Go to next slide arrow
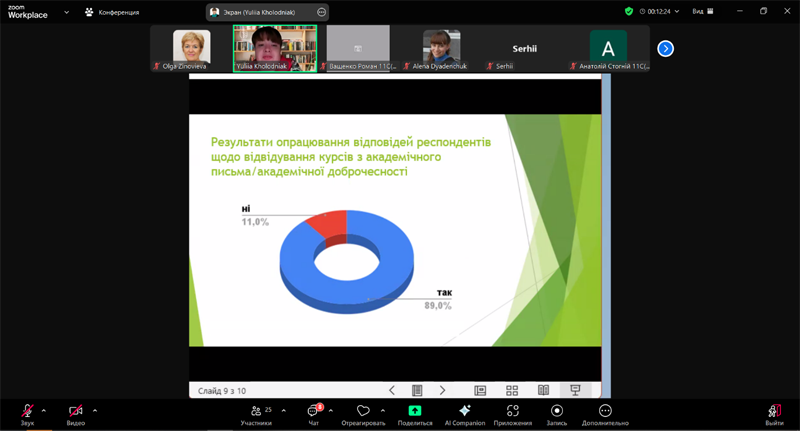Screen dimensions: 800x431 pyautogui.click(x=442, y=391)
